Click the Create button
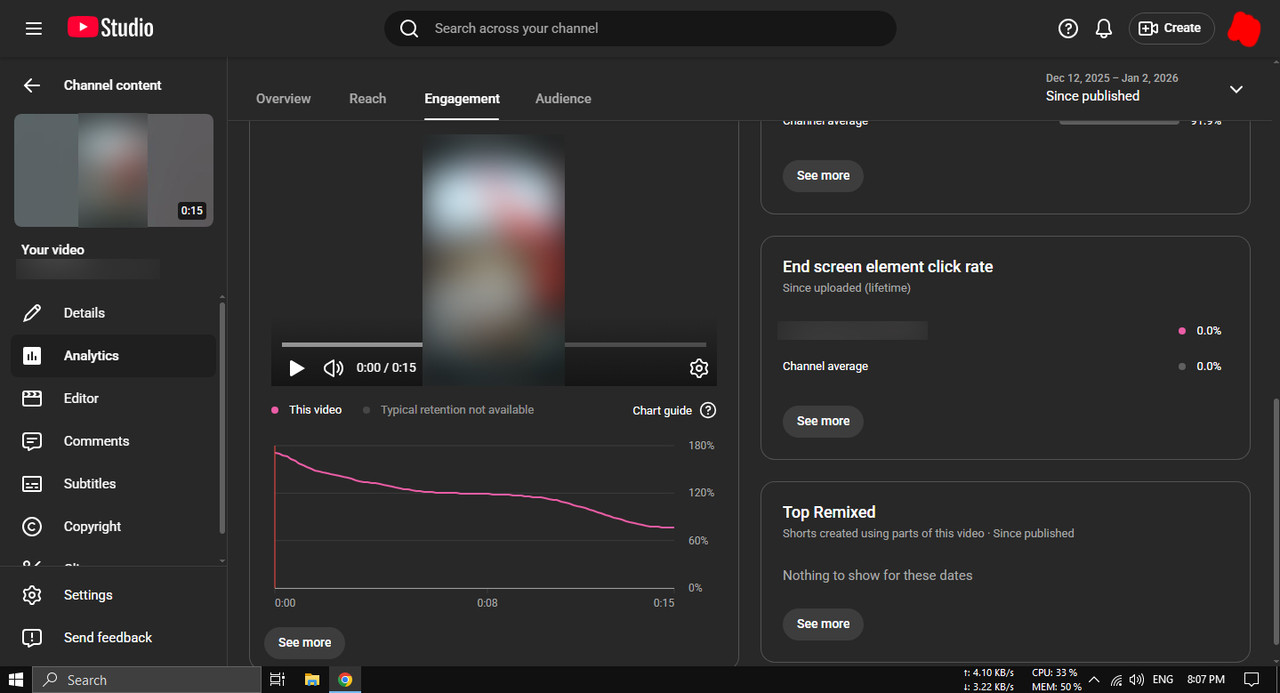The height and width of the screenshot is (693, 1280). click(x=1171, y=28)
